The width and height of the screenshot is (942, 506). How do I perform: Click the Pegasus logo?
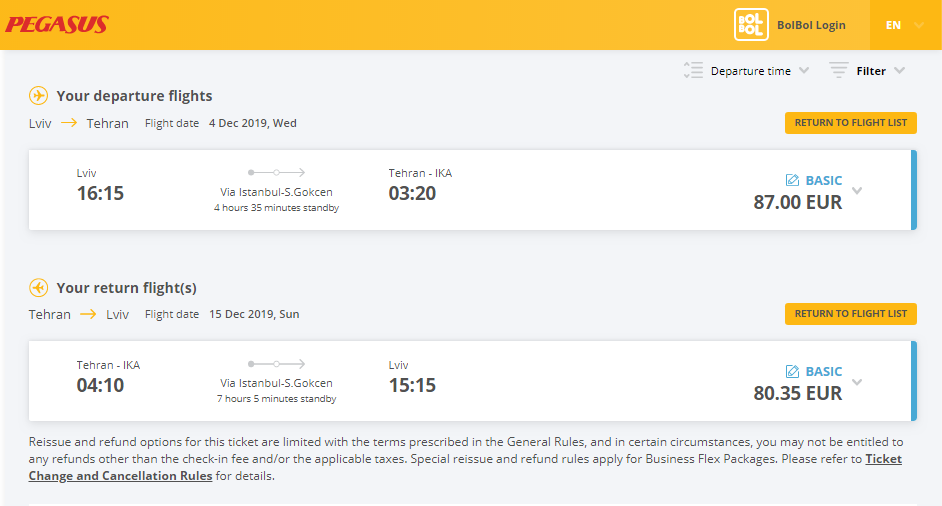point(57,25)
